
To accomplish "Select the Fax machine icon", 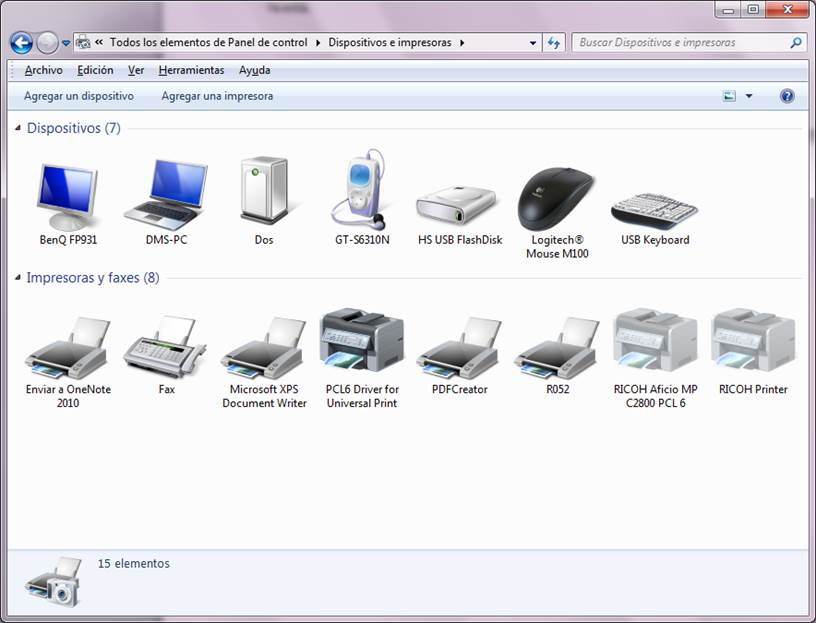I will pyautogui.click(x=165, y=347).
